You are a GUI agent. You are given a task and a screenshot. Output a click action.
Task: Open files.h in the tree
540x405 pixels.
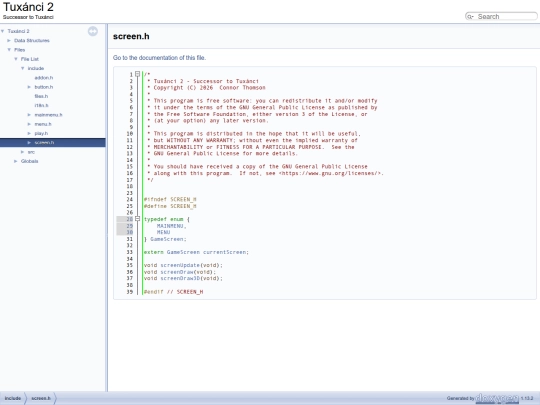41,96
